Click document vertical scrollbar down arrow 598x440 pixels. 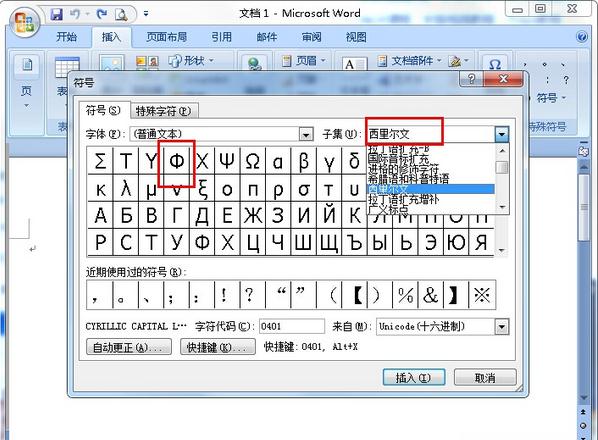[x=584, y=398]
